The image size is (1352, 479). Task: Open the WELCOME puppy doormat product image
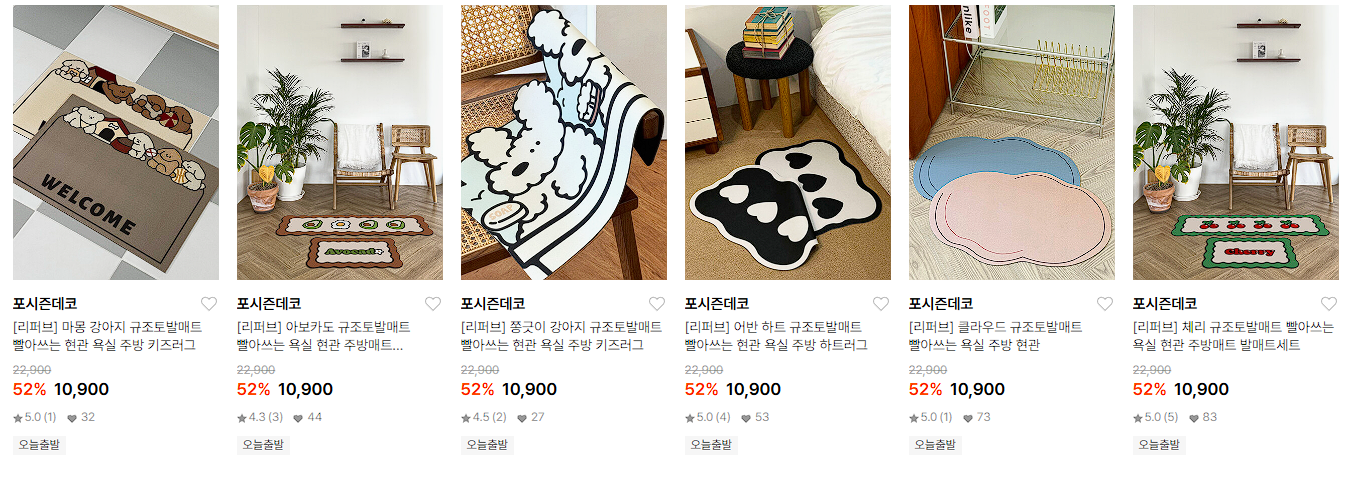pos(116,142)
